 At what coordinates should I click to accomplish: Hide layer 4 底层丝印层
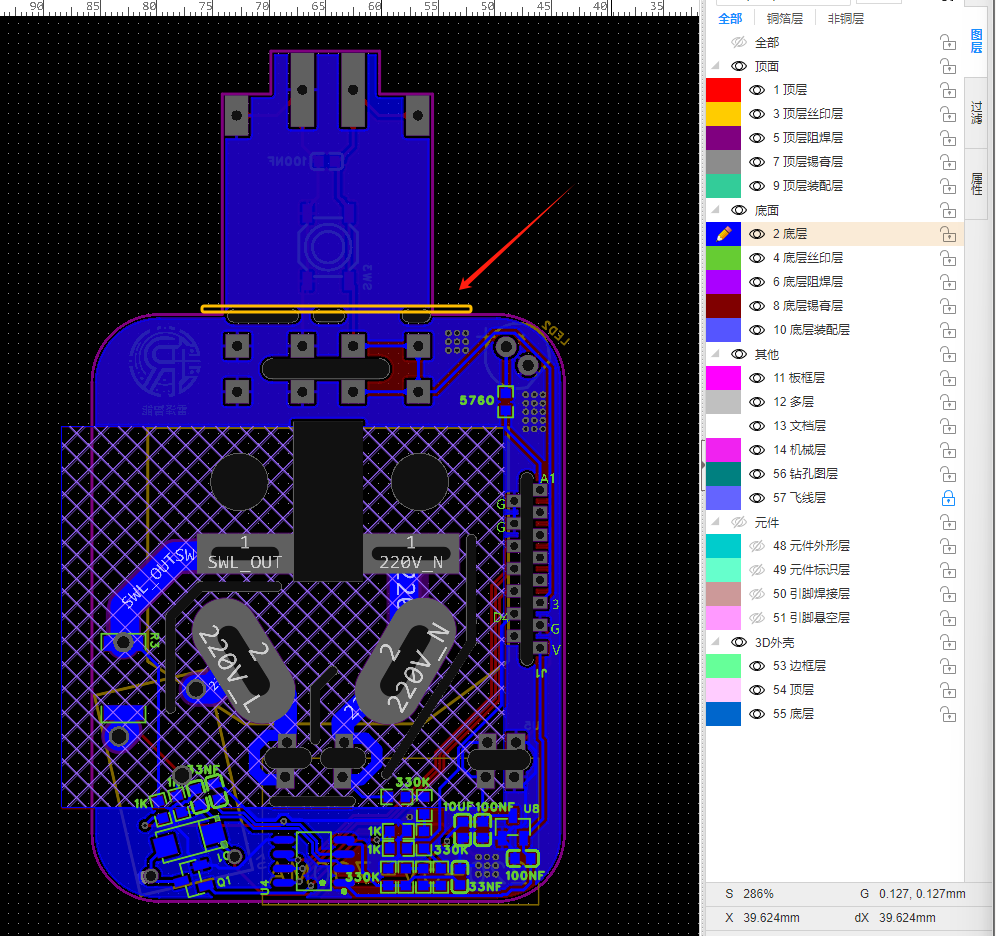coord(757,258)
